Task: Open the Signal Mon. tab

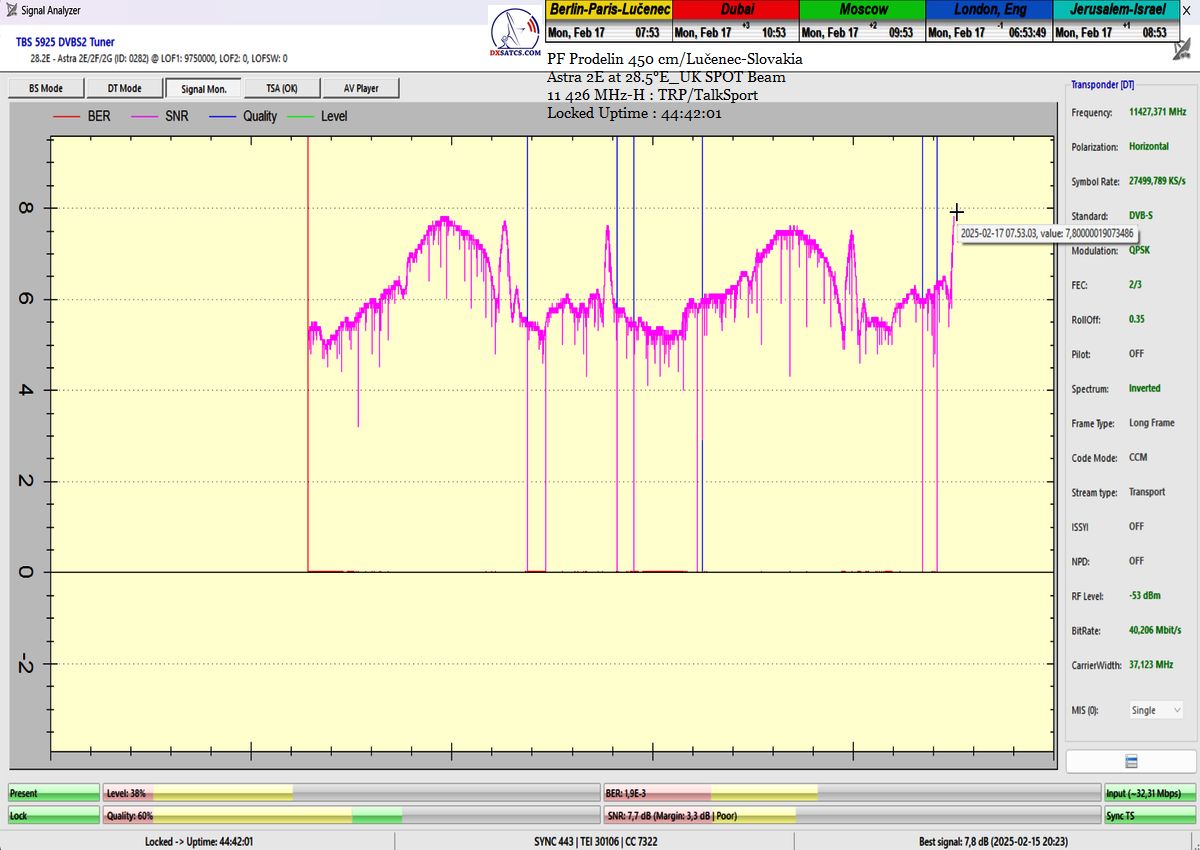Action: [203, 88]
